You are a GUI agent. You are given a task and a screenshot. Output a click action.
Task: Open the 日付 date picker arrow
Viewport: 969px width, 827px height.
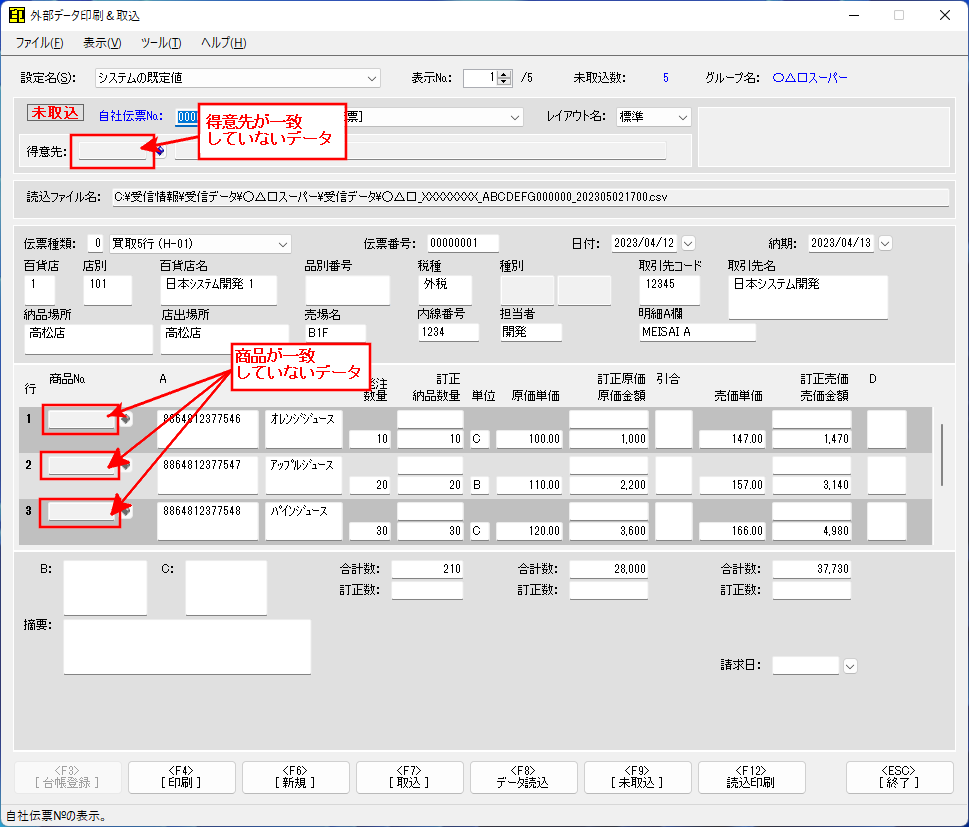click(x=688, y=244)
